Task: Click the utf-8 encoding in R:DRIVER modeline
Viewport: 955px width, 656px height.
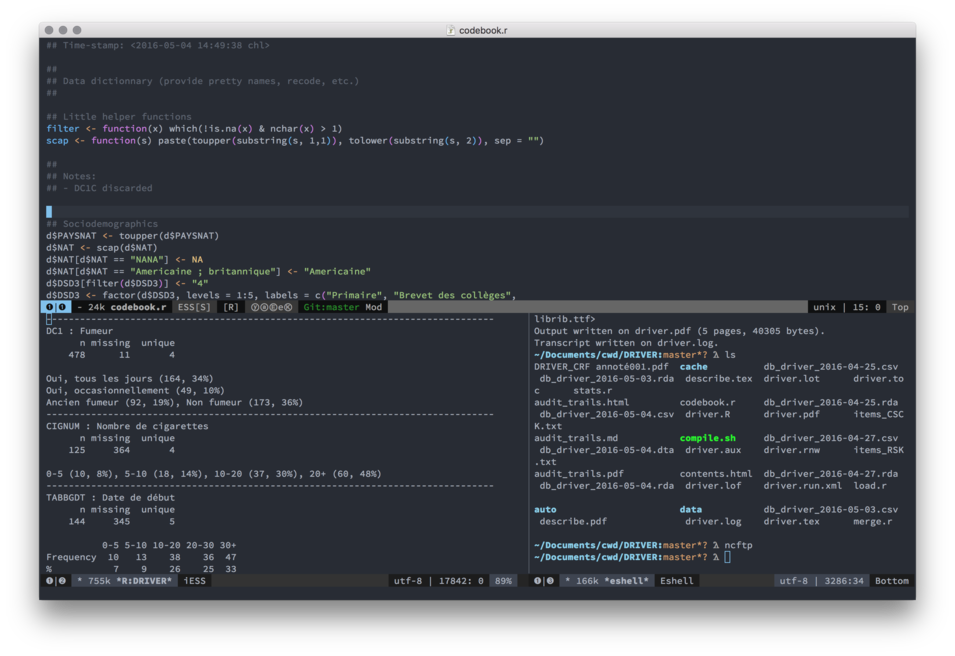Action: pos(408,581)
